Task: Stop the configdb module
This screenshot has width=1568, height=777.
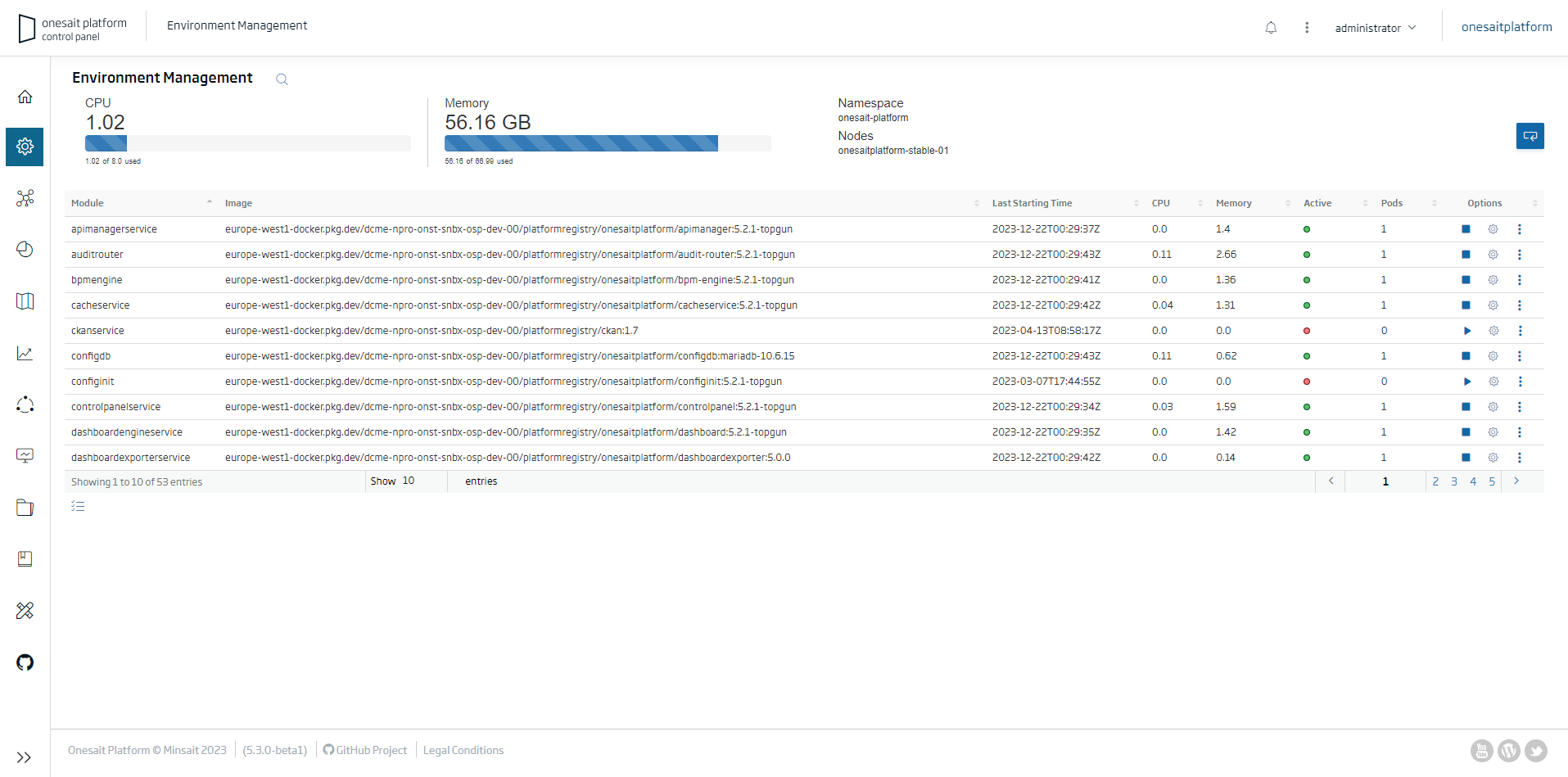Action: [x=1466, y=356]
